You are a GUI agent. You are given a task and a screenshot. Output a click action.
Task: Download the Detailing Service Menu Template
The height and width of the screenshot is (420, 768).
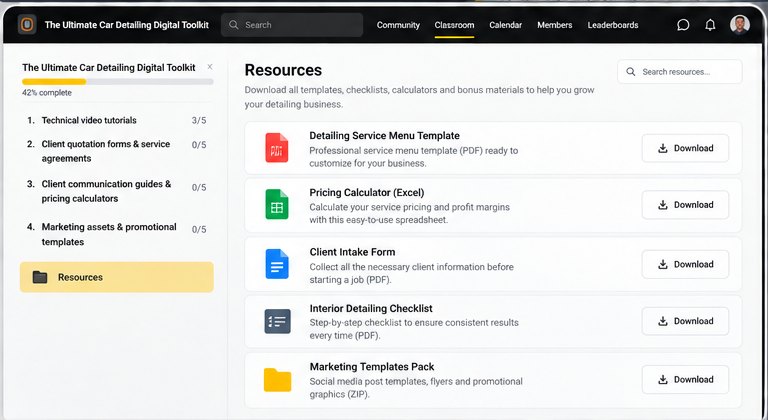[x=685, y=148]
